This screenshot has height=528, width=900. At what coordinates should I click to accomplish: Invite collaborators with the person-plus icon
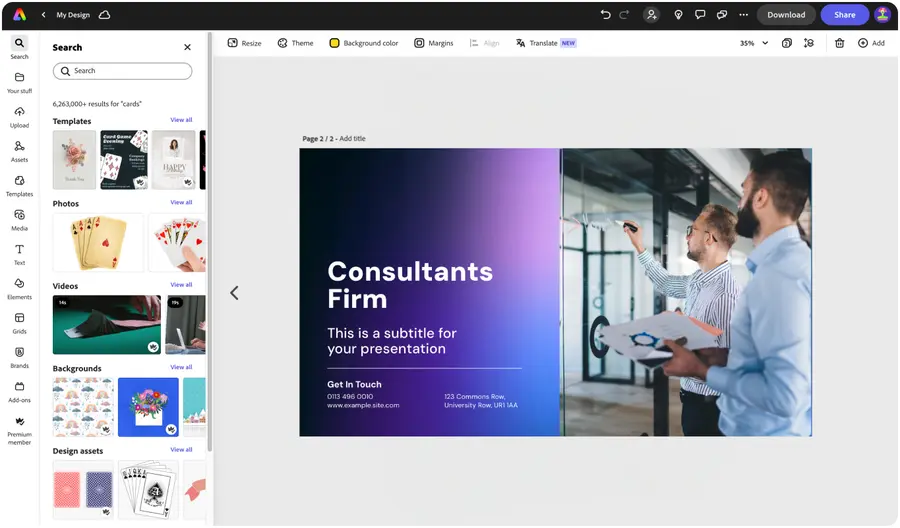pyautogui.click(x=651, y=15)
